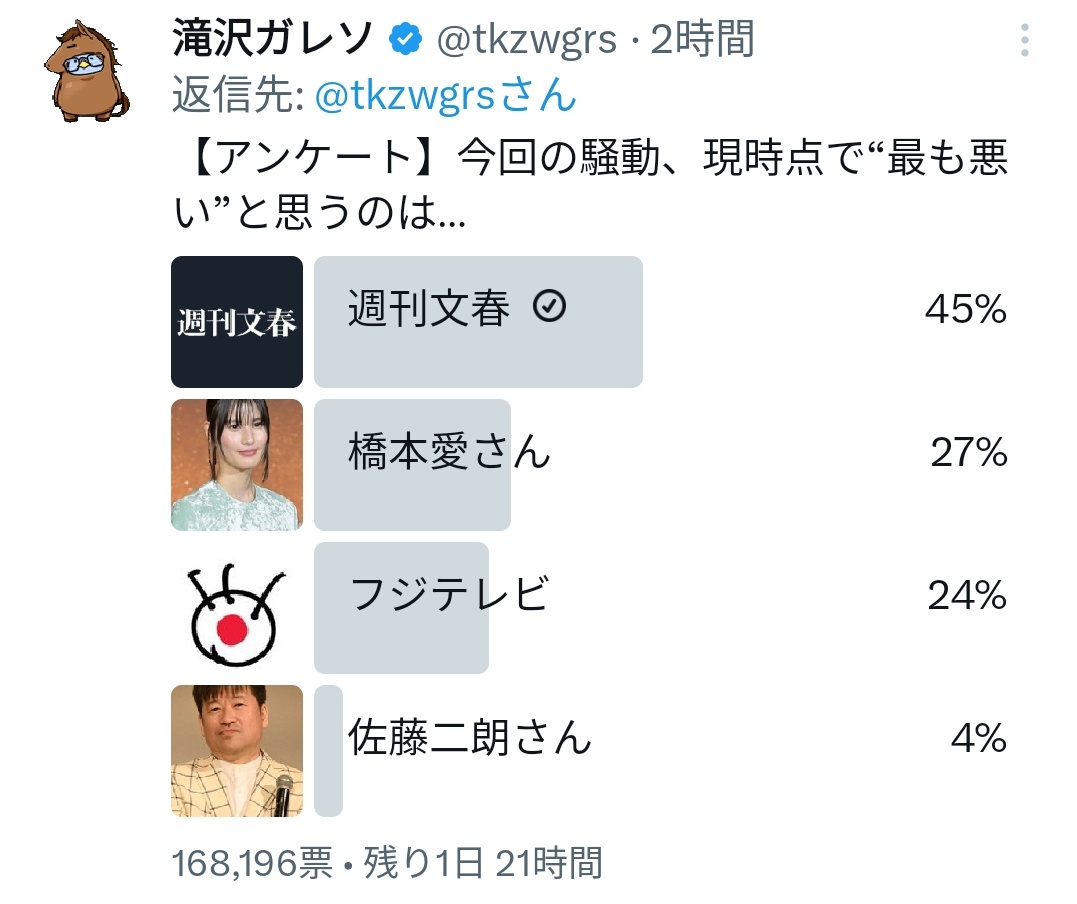Open the three-dot more options menu

1024,40
